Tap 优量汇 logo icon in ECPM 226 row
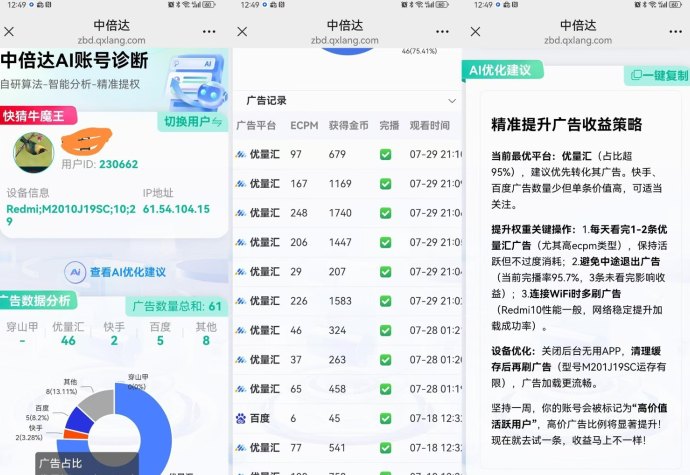 click(241, 301)
